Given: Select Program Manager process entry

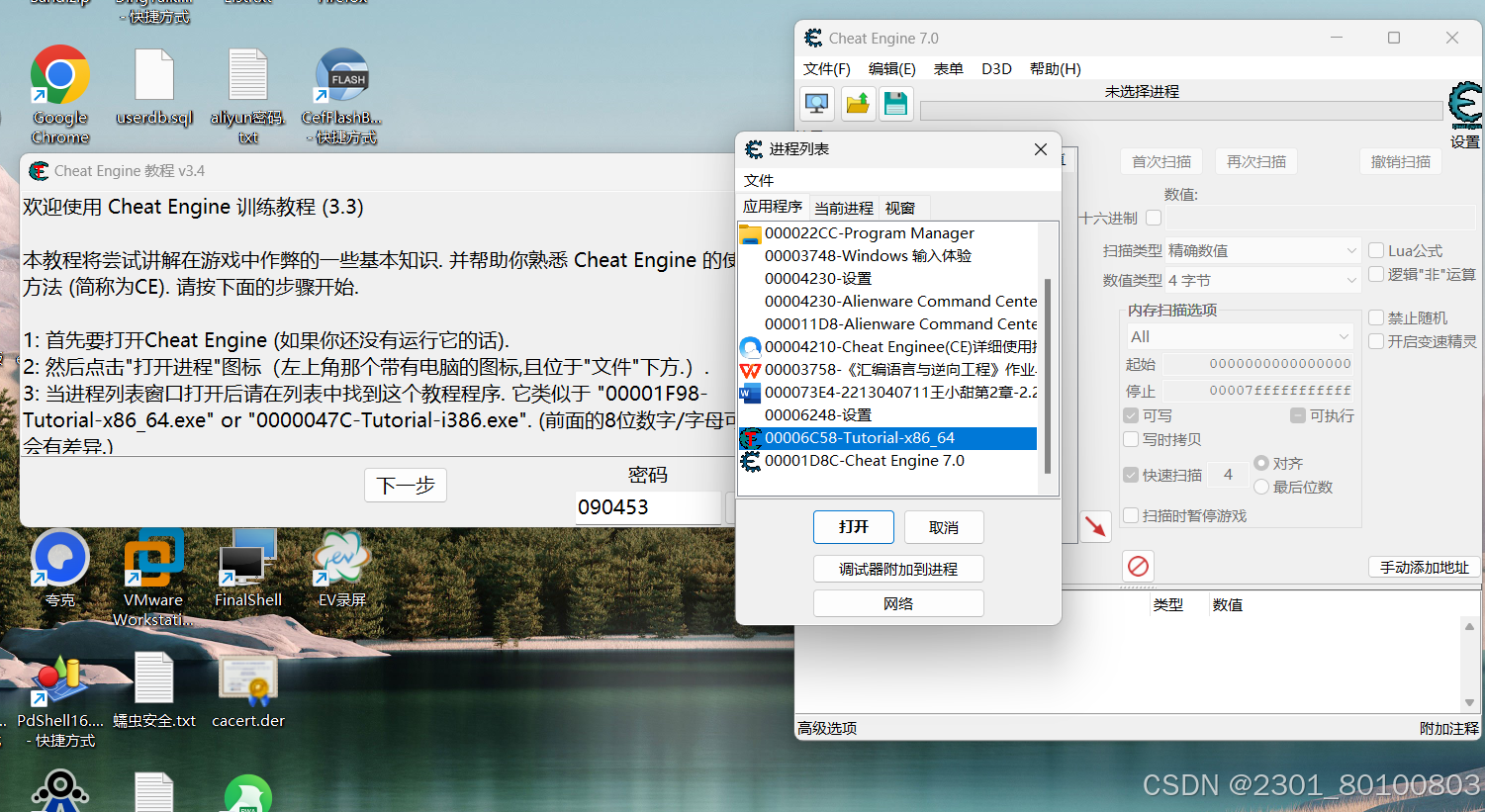Looking at the screenshot, I should coord(887,233).
